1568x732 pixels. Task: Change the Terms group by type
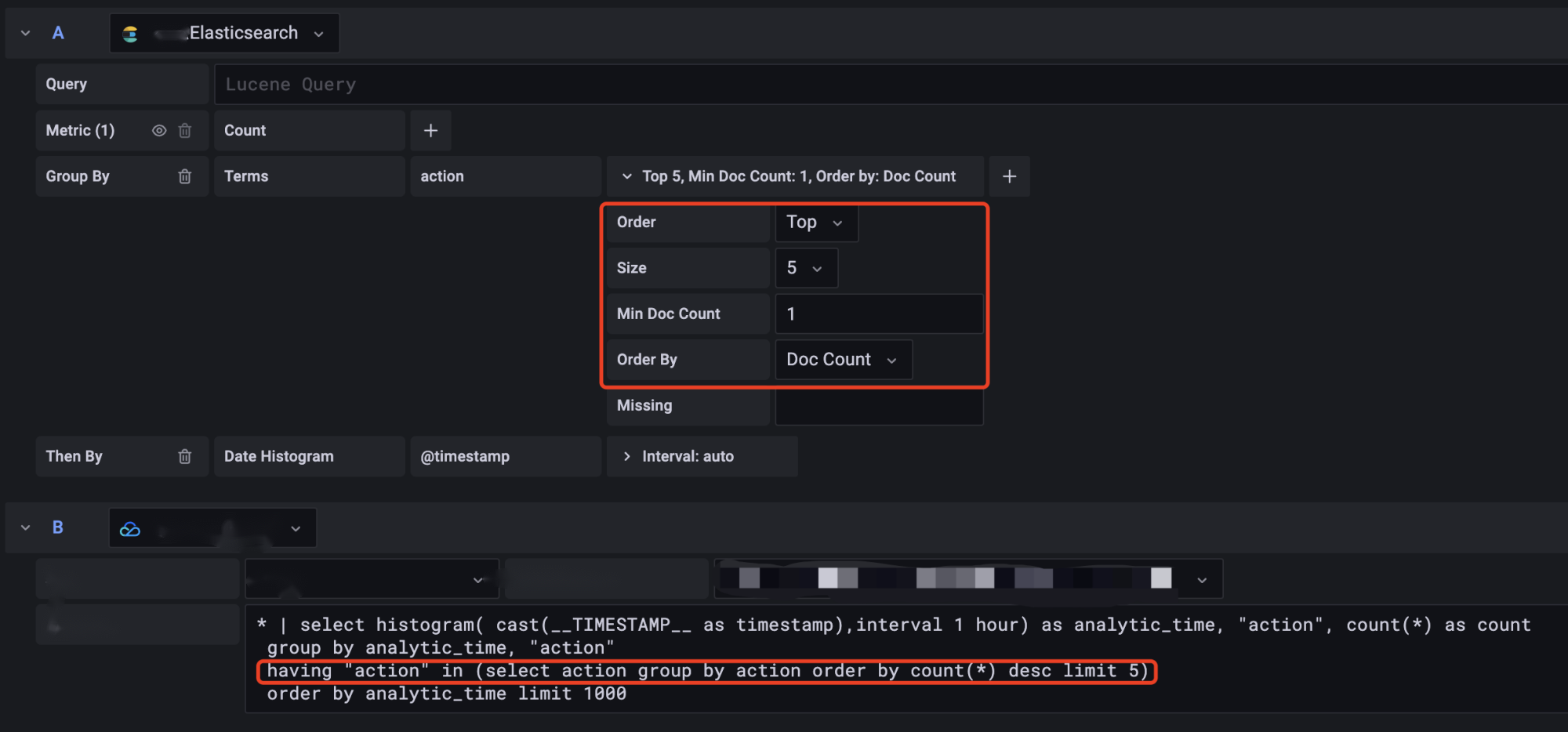[x=310, y=176]
